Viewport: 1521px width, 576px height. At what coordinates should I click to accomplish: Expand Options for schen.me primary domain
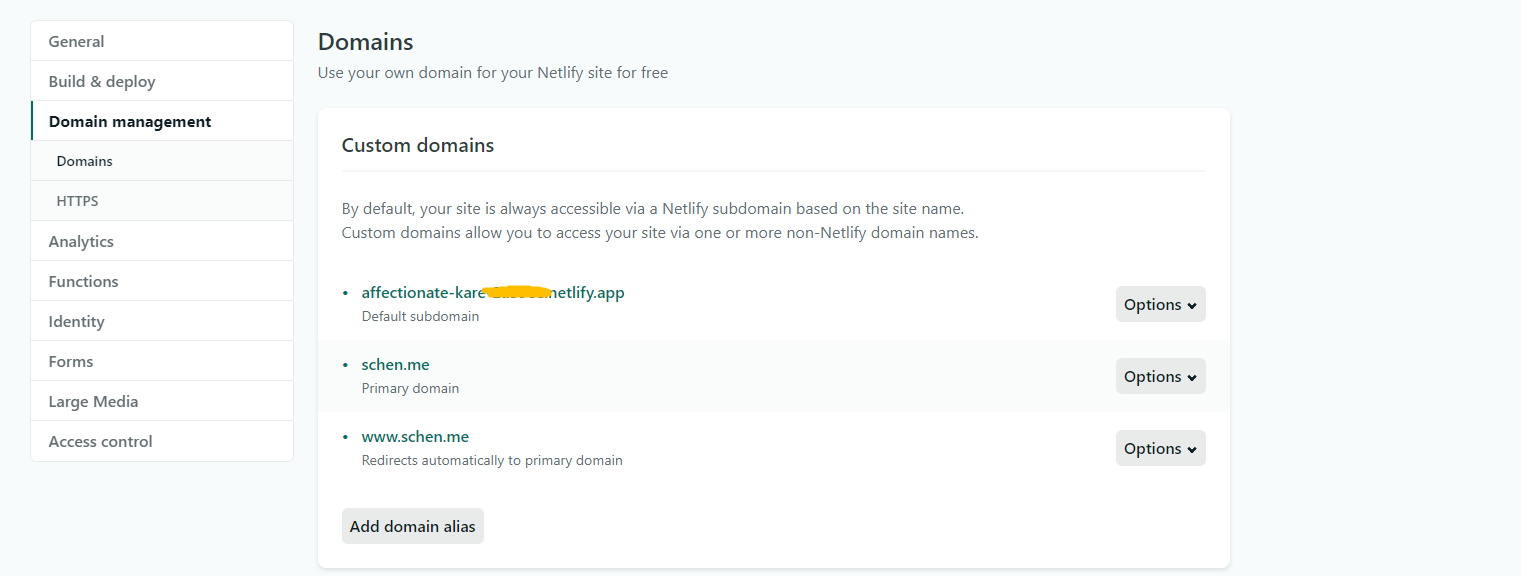[x=1160, y=376]
